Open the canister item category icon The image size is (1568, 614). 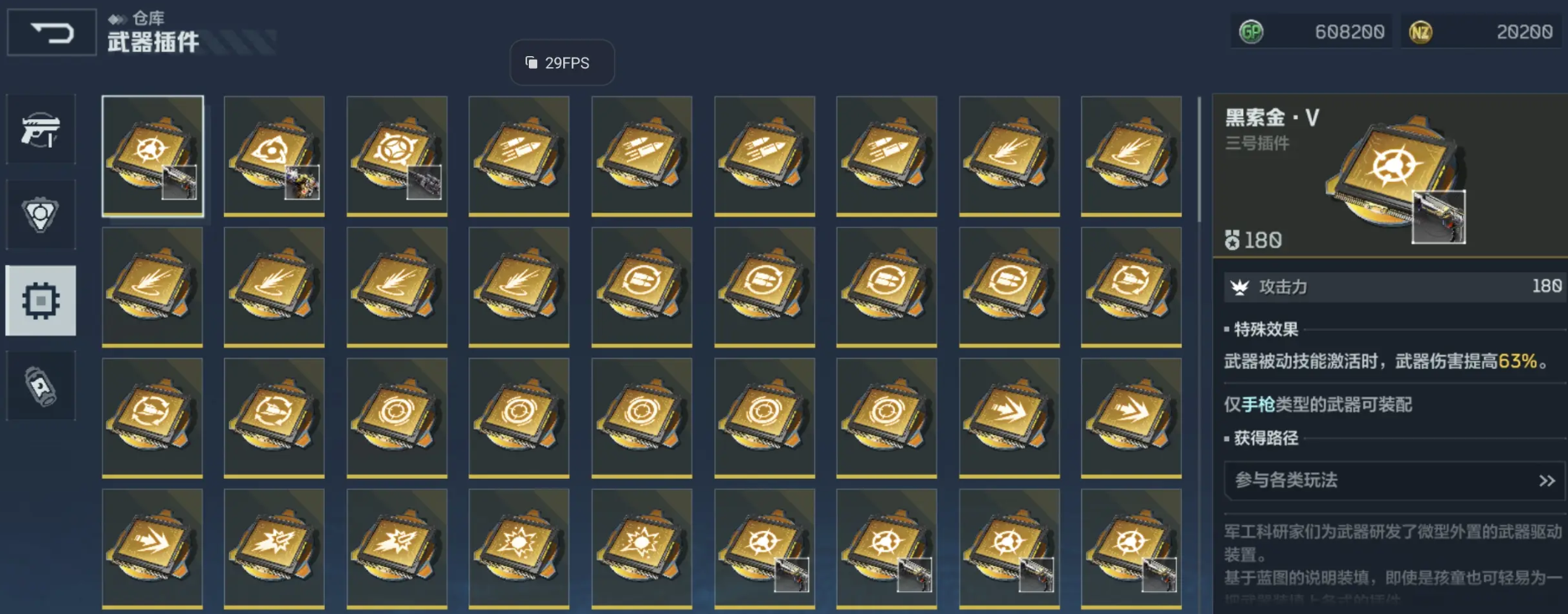40,386
